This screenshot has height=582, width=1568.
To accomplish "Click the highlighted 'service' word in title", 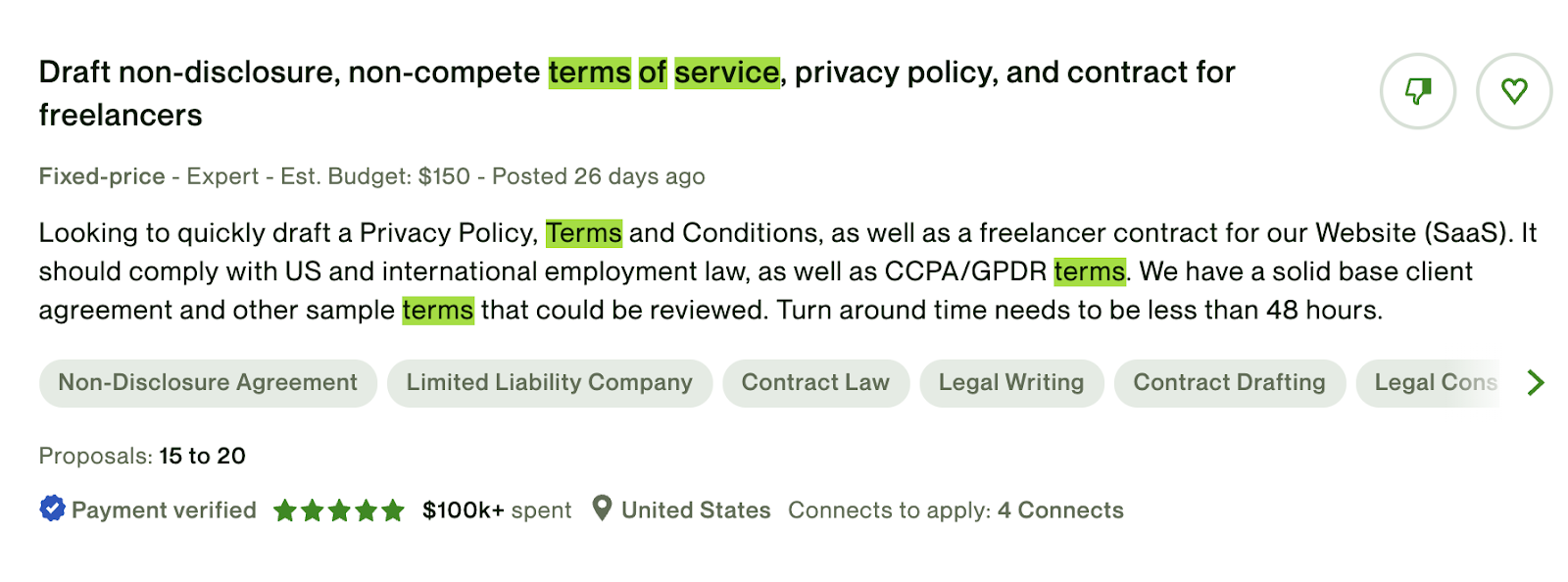I will 727,73.
